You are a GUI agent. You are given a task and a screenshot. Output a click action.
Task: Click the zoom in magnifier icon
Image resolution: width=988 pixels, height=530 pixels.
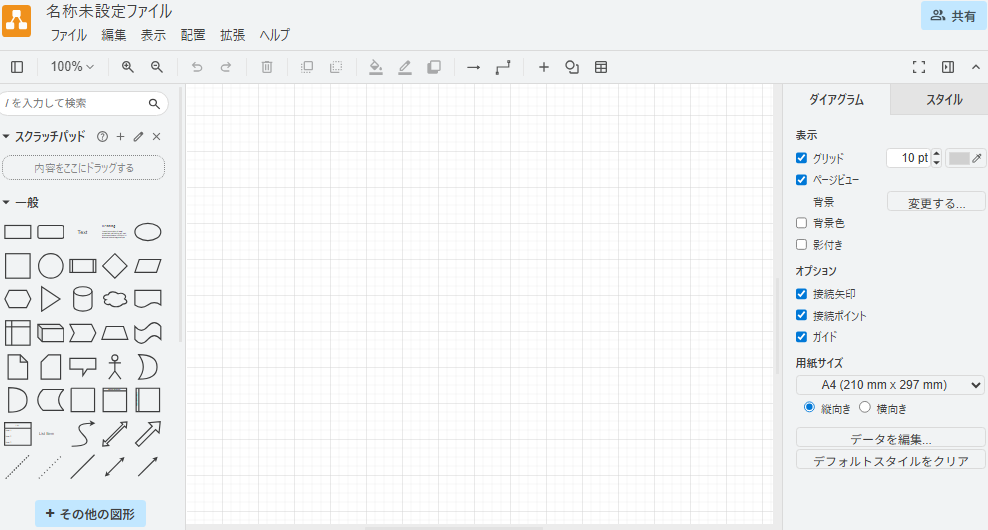[x=127, y=67]
